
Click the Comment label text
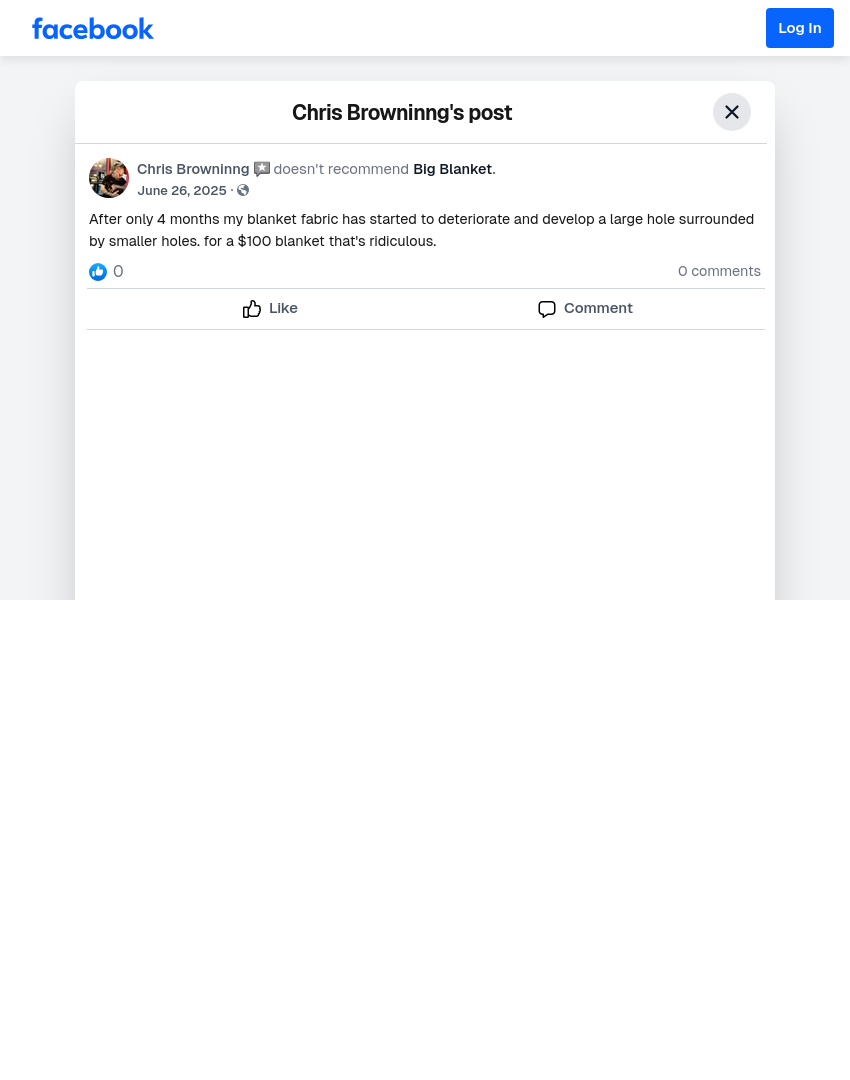(x=598, y=309)
